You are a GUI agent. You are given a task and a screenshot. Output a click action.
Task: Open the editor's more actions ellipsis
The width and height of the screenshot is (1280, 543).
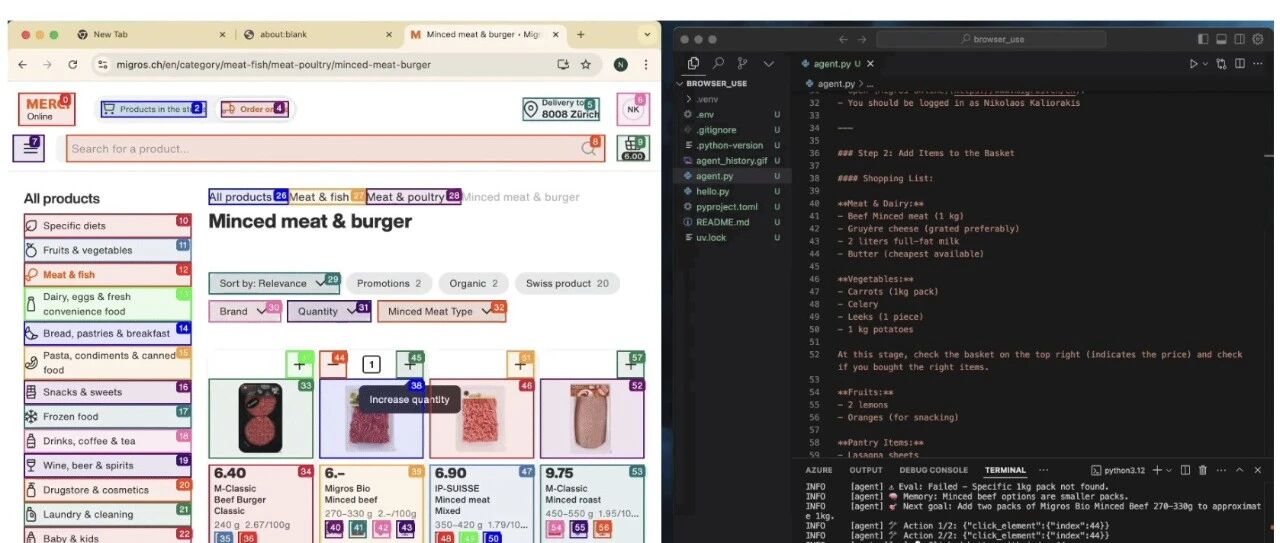coord(1260,64)
